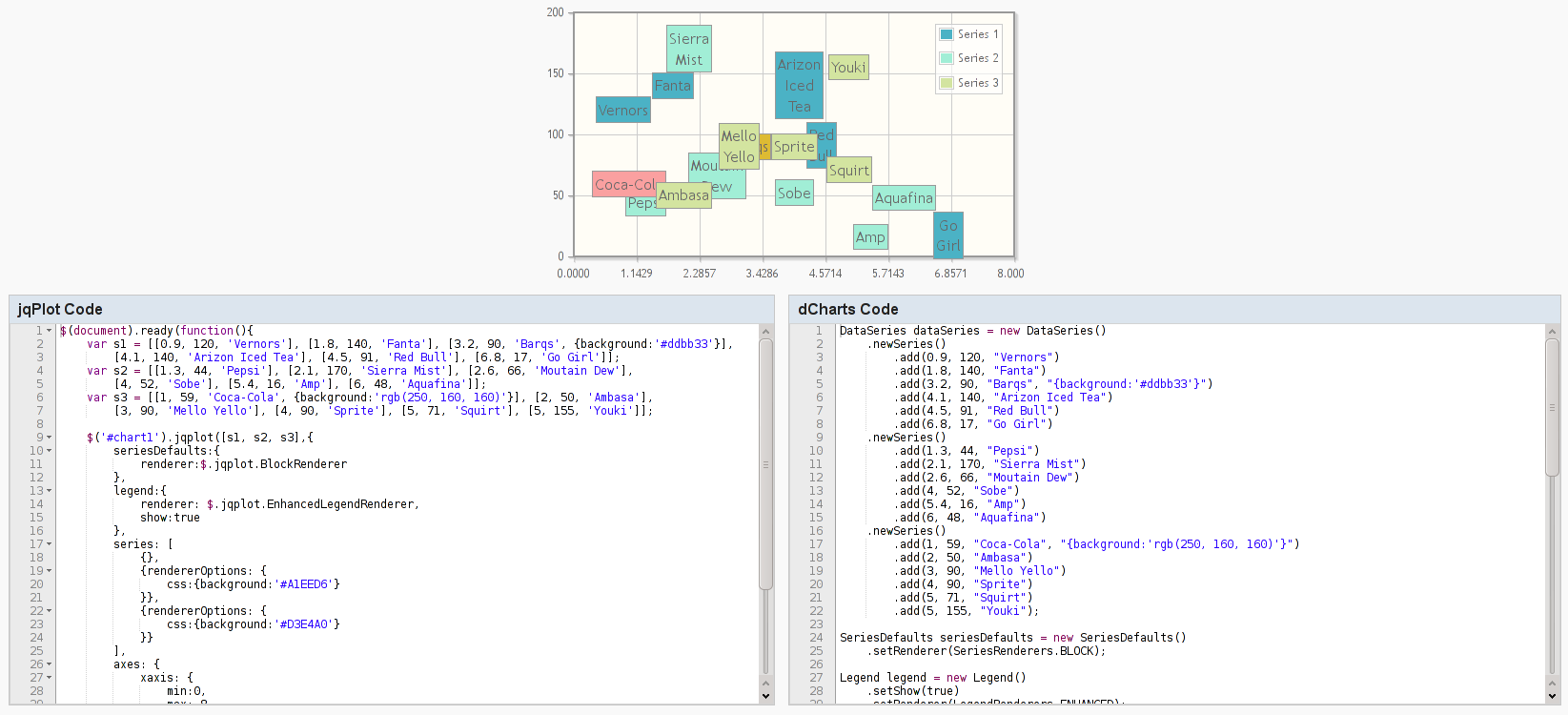This screenshot has width=1568, height=715.
Task: Click line number 24 in dCharts gutter
Action: (x=816, y=638)
